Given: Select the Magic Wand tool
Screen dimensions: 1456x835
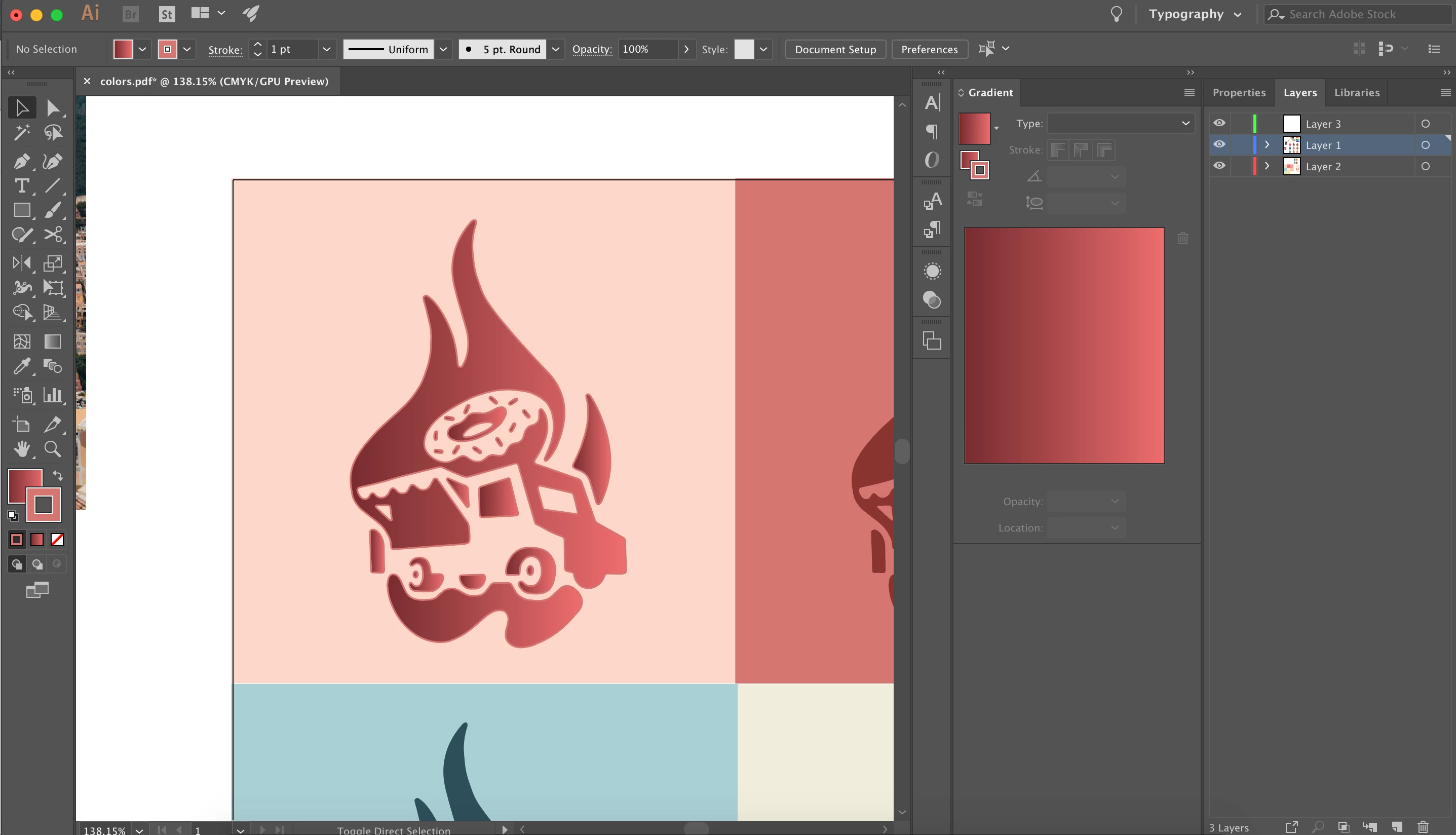Looking at the screenshot, I should pyautogui.click(x=21, y=132).
